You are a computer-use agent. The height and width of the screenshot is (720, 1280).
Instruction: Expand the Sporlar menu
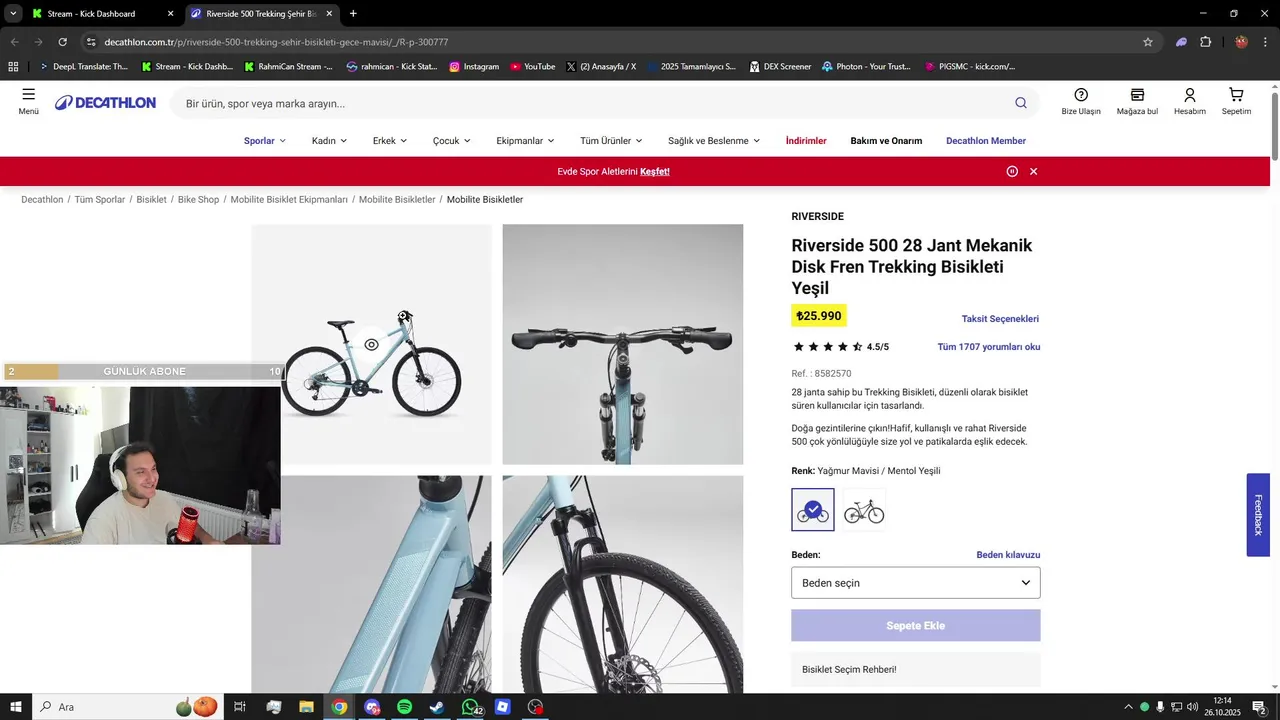click(x=265, y=141)
